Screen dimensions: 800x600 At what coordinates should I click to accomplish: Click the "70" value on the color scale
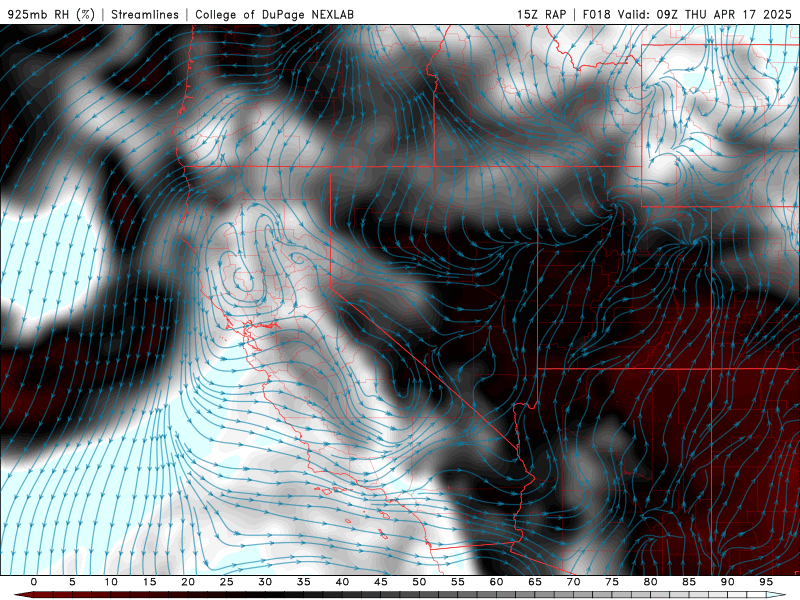point(573,582)
